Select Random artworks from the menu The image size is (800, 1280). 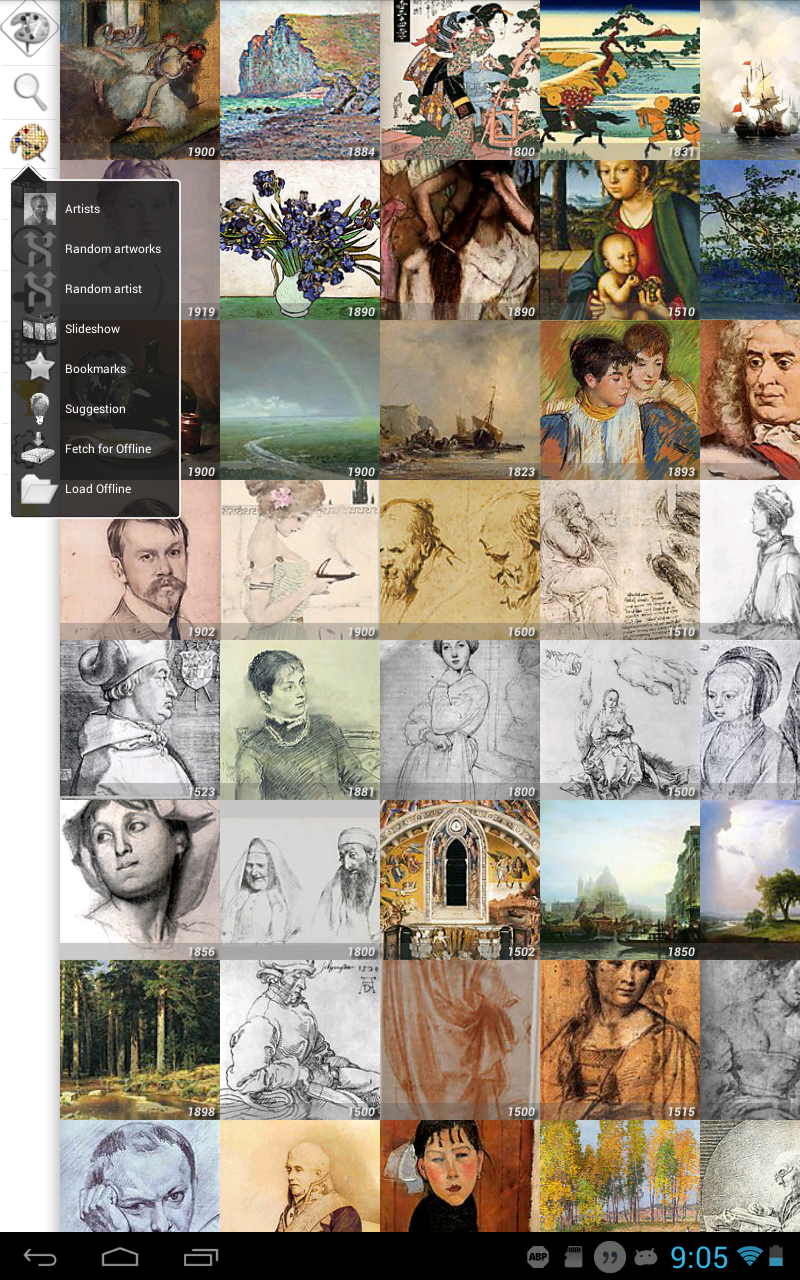click(97, 249)
